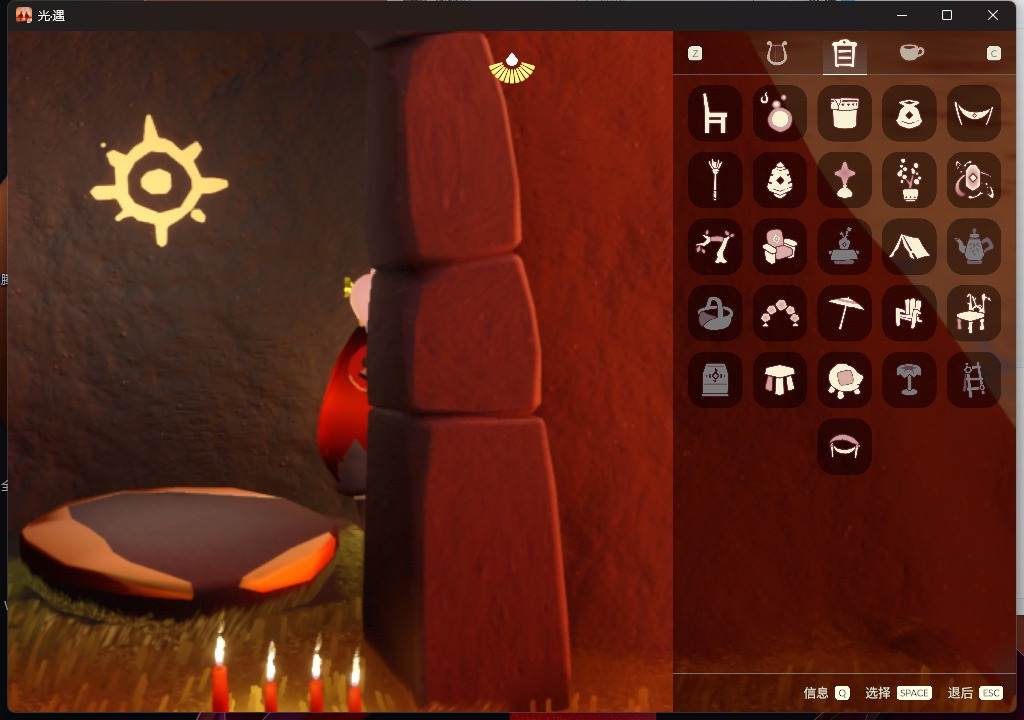This screenshot has width=1024, height=720.
Task: Select the potted flower plant prop
Action: (x=909, y=180)
